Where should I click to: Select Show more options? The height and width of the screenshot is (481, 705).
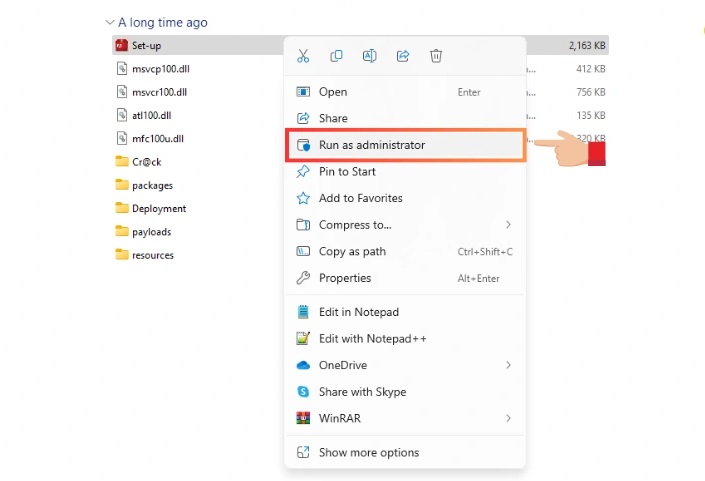(x=405, y=452)
